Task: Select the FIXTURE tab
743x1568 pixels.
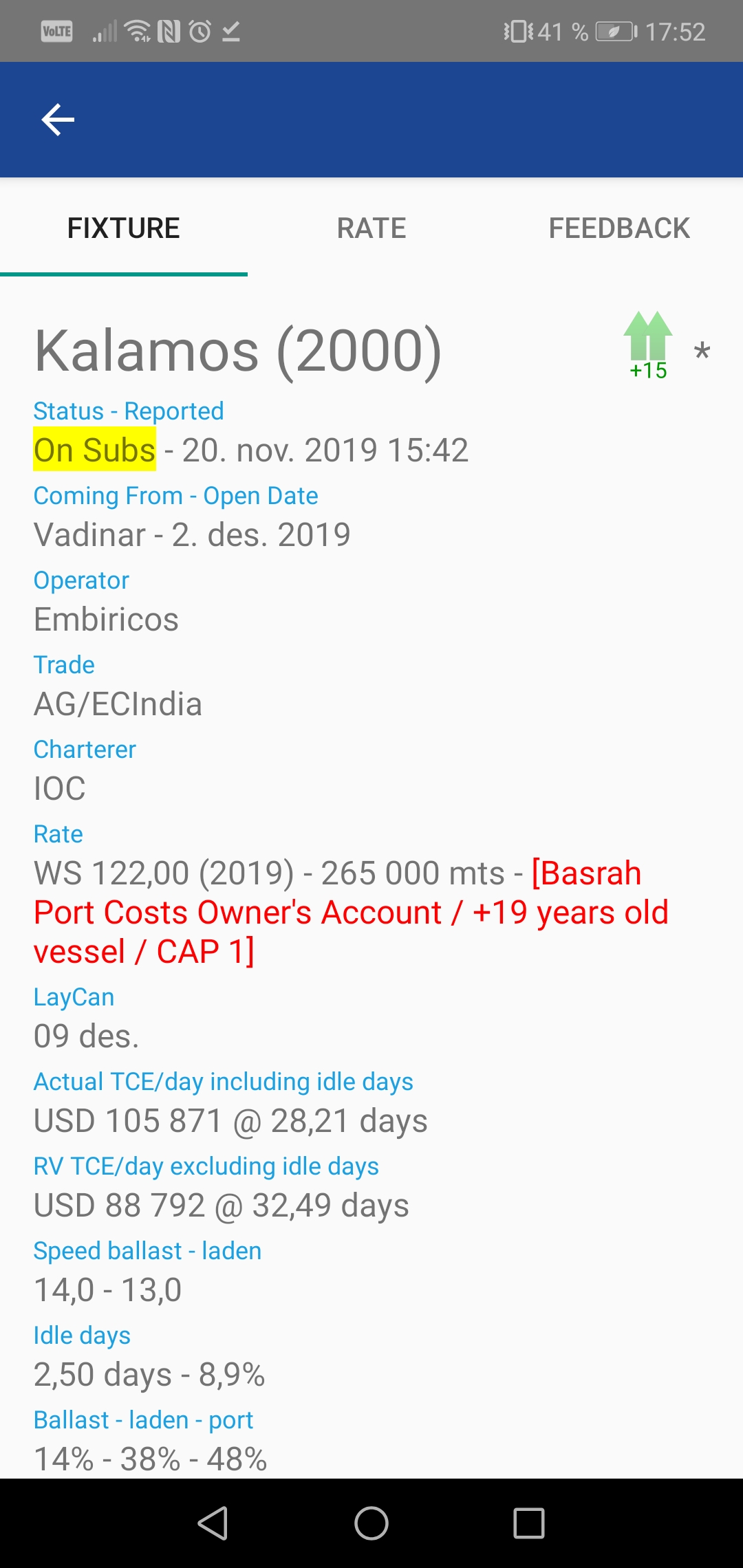Action: click(x=124, y=228)
